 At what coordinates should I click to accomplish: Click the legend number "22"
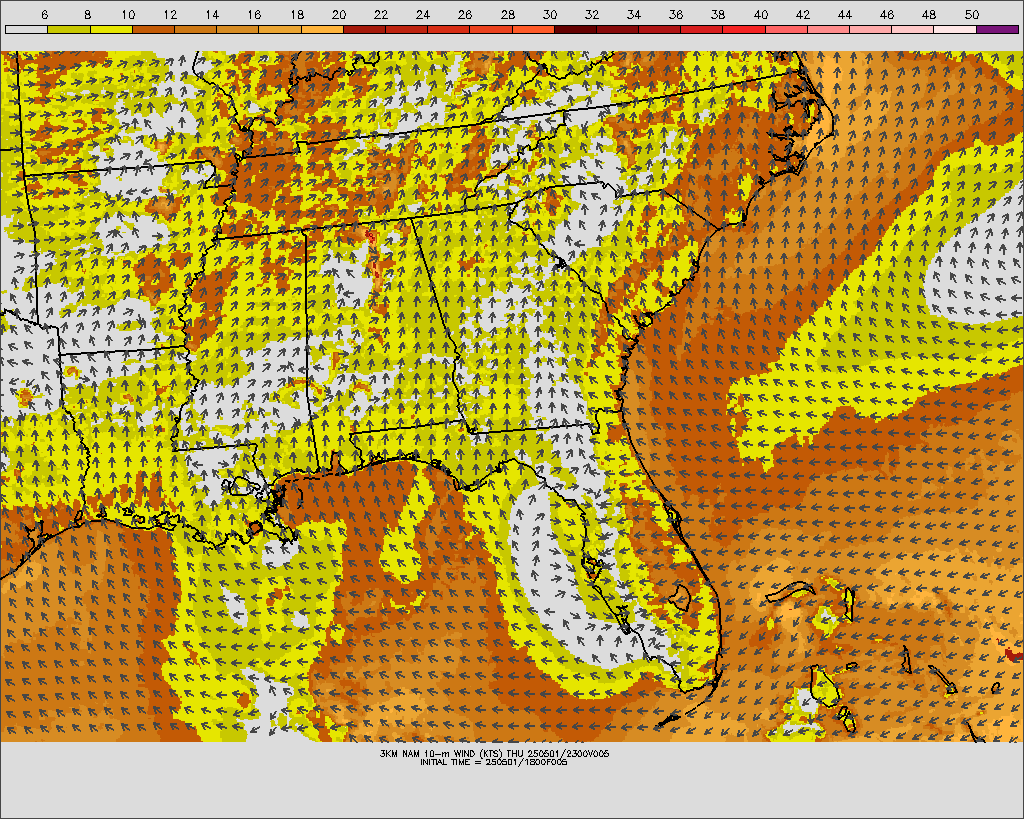pos(381,14)
